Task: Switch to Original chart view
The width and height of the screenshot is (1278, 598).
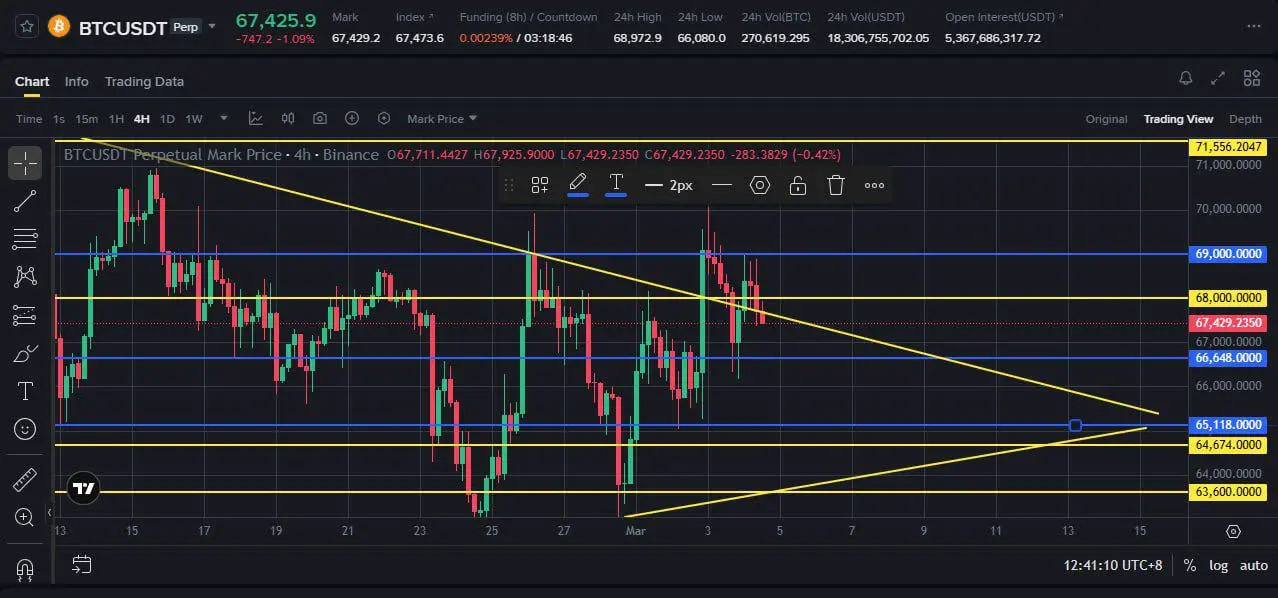Action: [x=1106, y=119]
